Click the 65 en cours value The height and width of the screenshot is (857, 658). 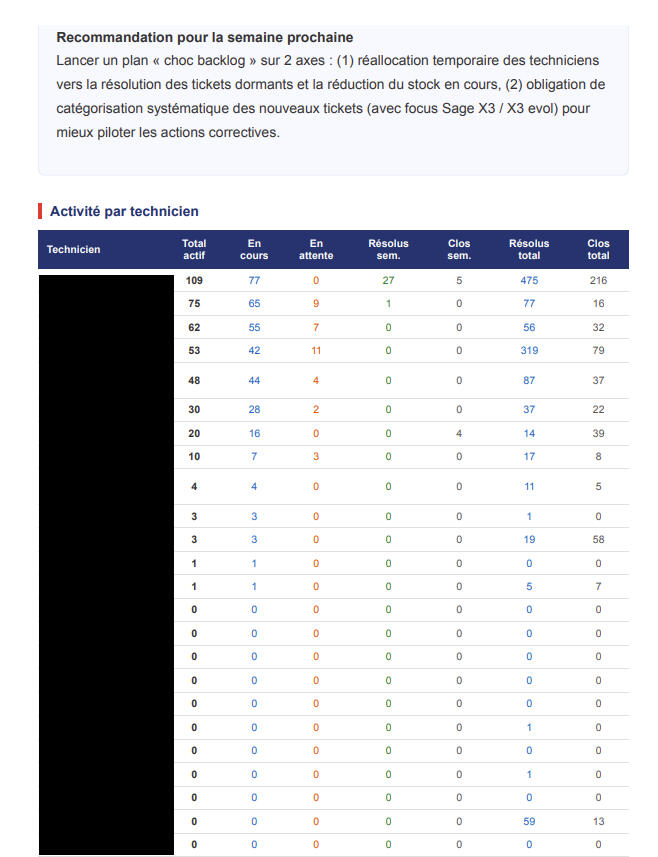pos(254,303)
